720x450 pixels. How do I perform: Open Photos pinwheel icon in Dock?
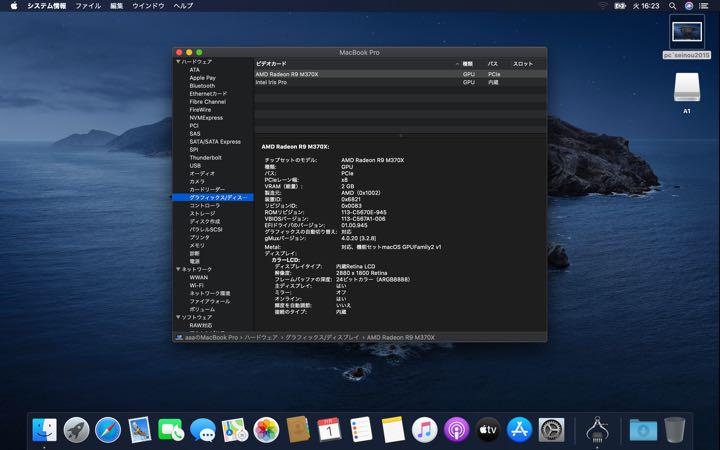tap(266, 430)
